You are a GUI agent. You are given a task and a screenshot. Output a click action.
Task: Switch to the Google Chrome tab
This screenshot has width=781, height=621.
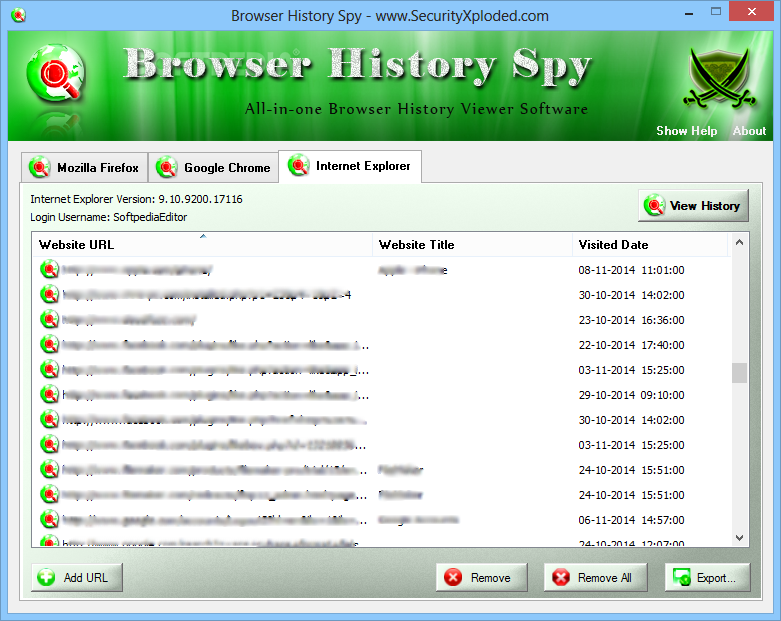[x=213, y=167]
